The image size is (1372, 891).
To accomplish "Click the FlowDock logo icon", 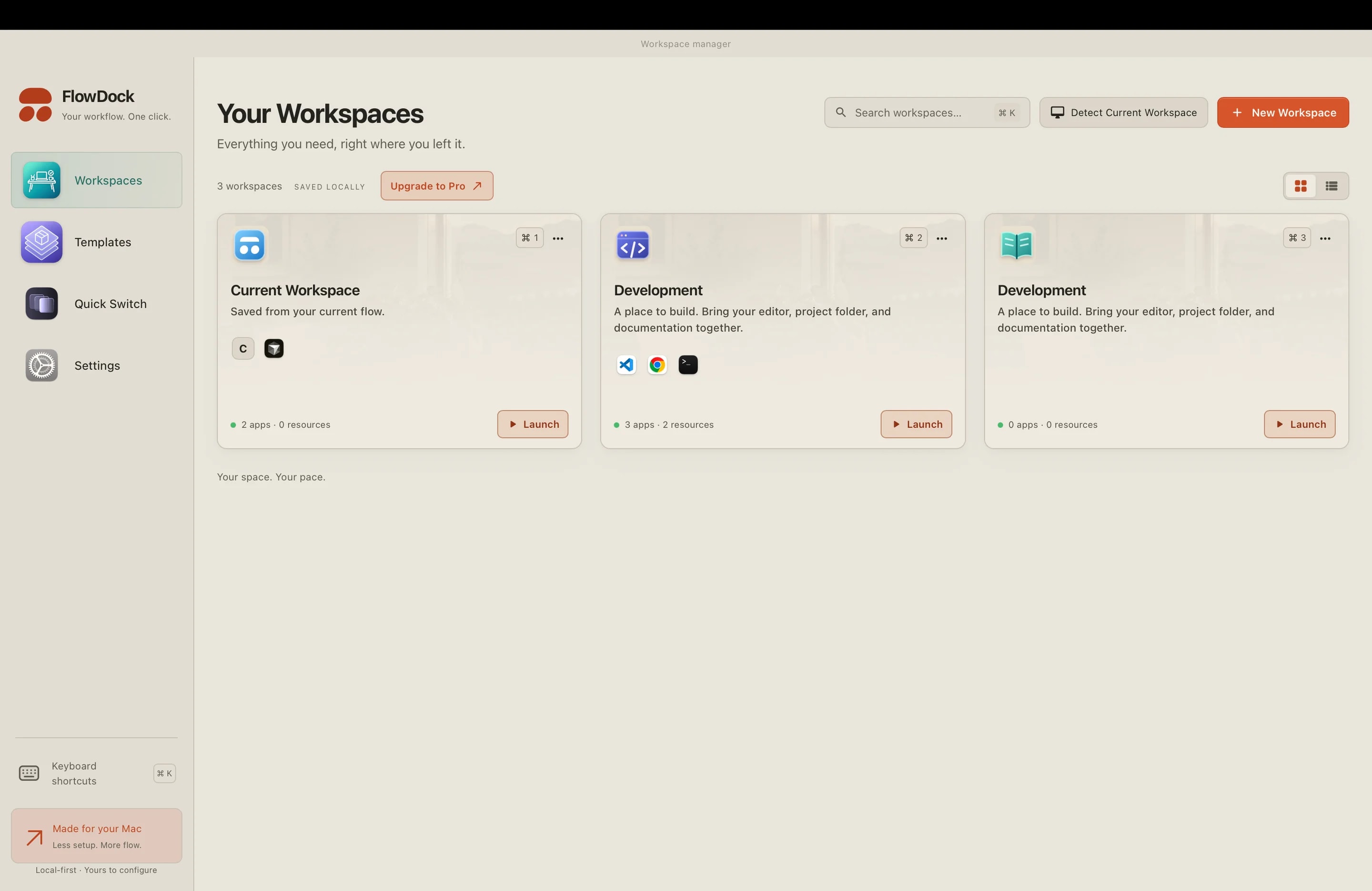I will pyautogui.click(x=35, y=105).
